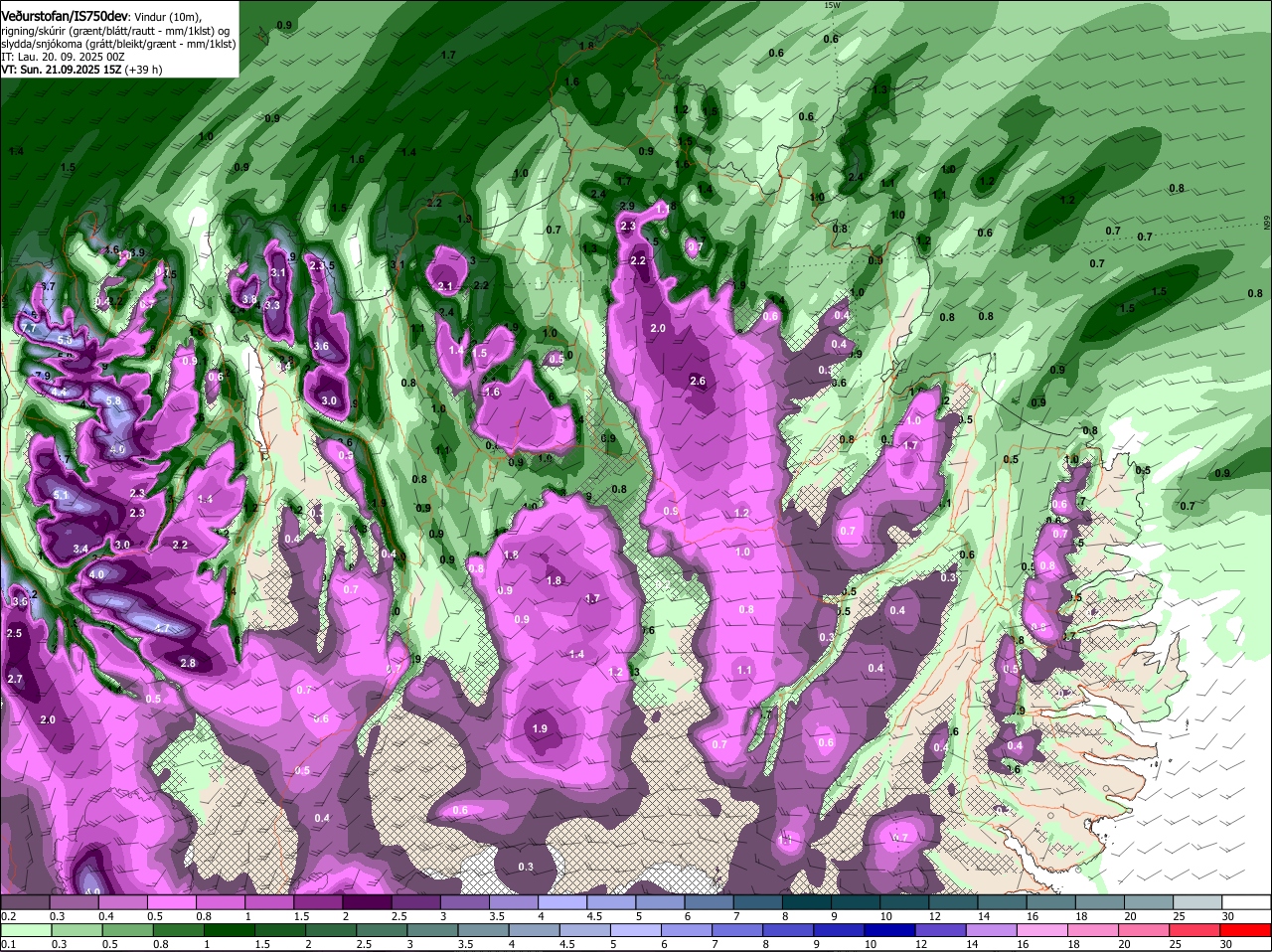Image resolution: width=1272 pixels, height=952 pixels.
Task: Click the 3.8 value label on map
Action: click(249, 299)
